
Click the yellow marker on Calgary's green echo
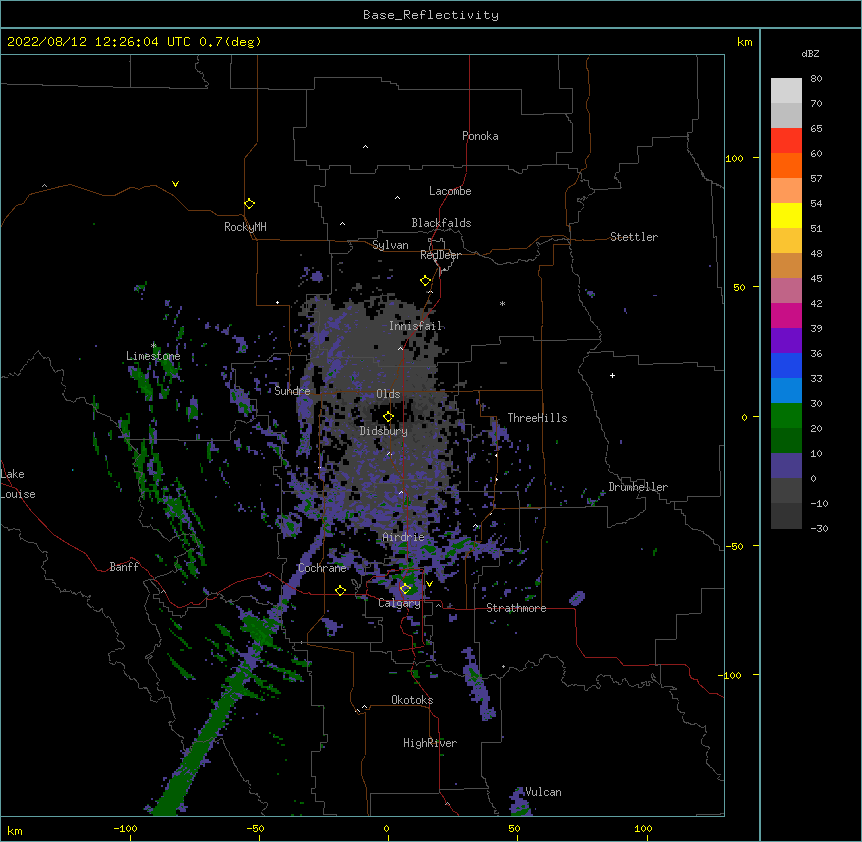click(x=405, y=589)
